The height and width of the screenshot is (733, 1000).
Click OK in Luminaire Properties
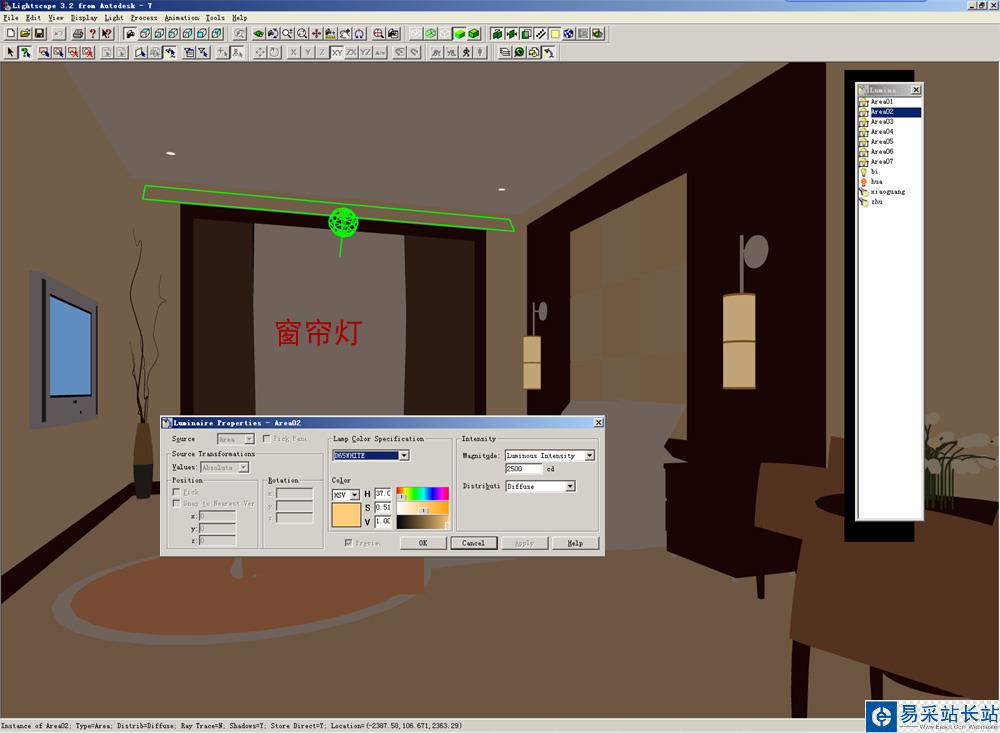(x=423, y=543)
